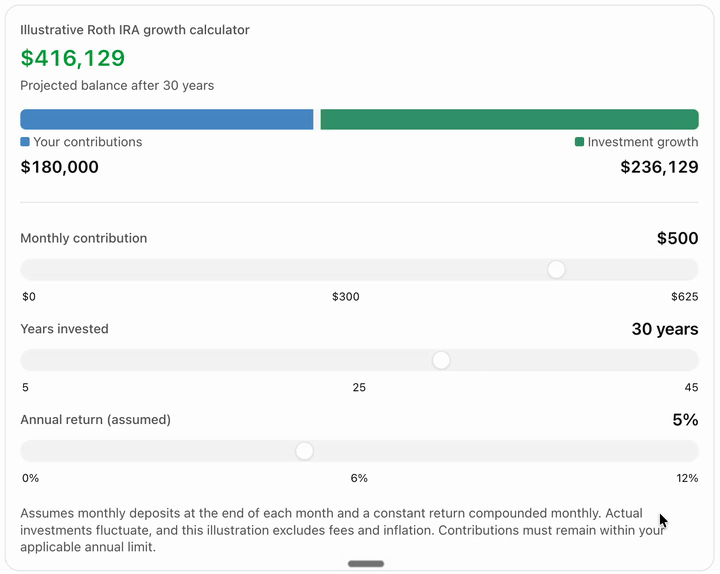The height and width of the screenshot is (574, 720).
Task: Click the $500 monthly contribution value
Action: pyautogui.click(x=677, y=238)
